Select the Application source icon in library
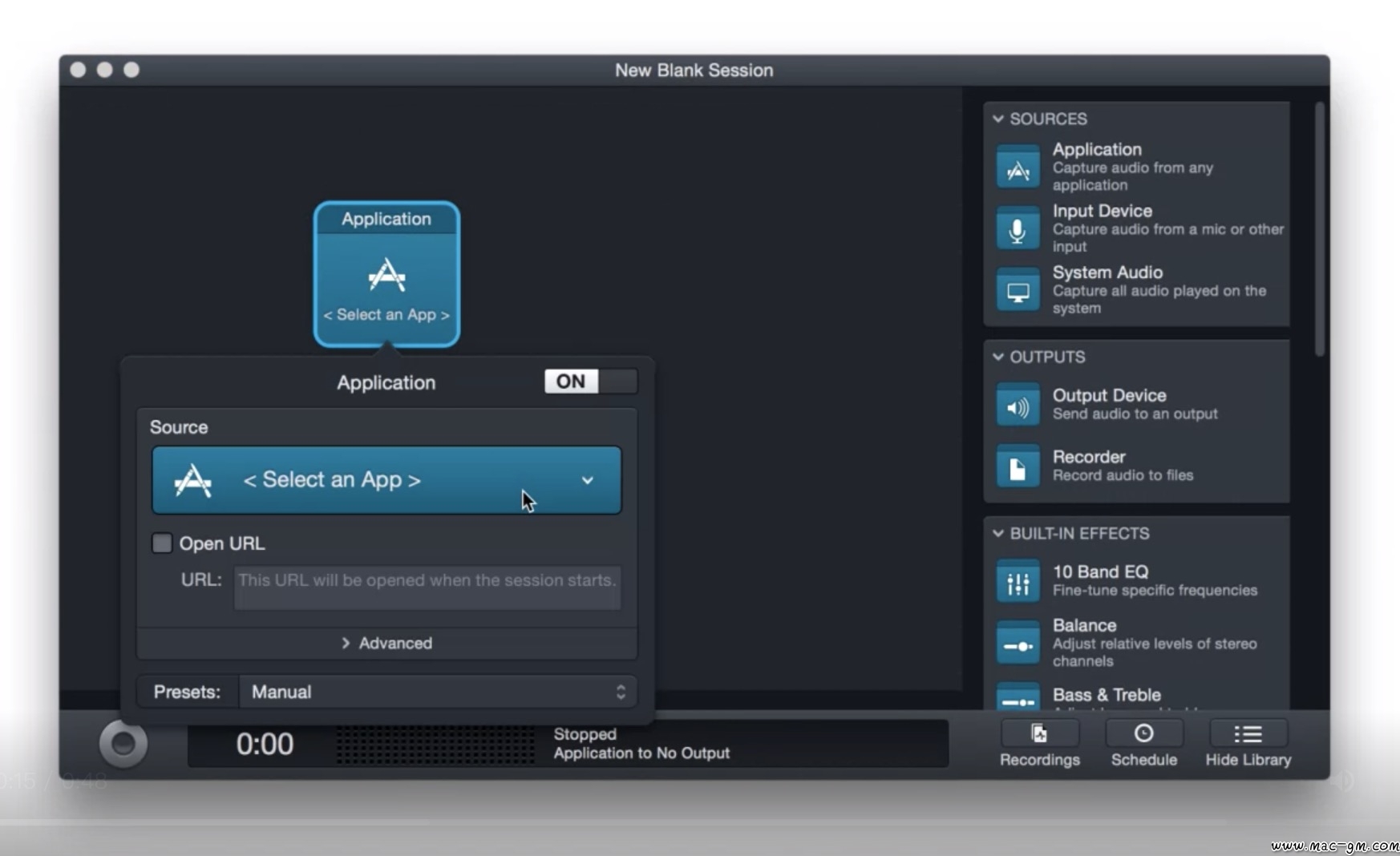 [x=1018, y=167]
